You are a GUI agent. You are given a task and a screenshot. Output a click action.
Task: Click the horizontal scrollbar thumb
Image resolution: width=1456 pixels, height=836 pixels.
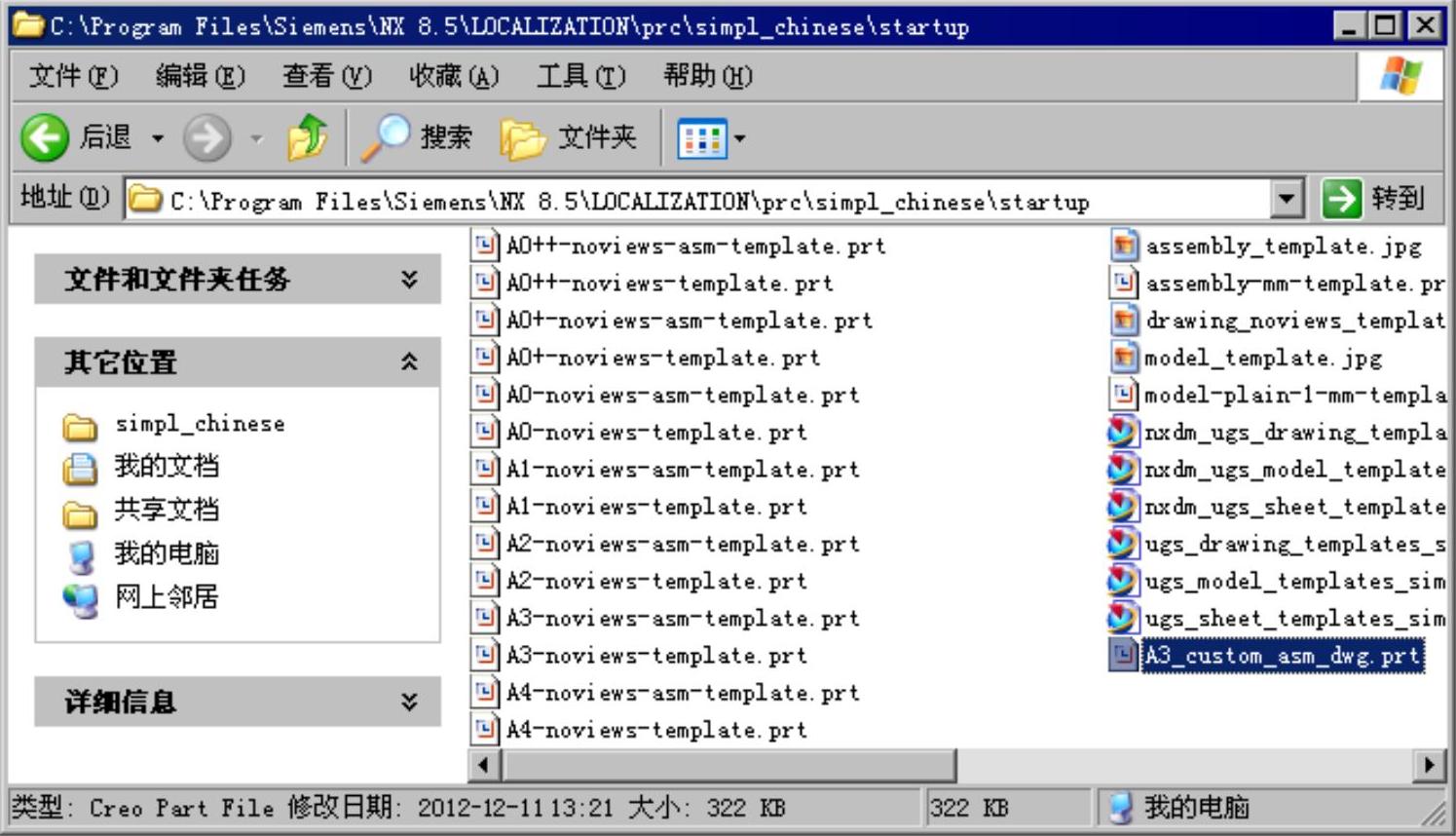pyautogui.click(x=728, y=765)
